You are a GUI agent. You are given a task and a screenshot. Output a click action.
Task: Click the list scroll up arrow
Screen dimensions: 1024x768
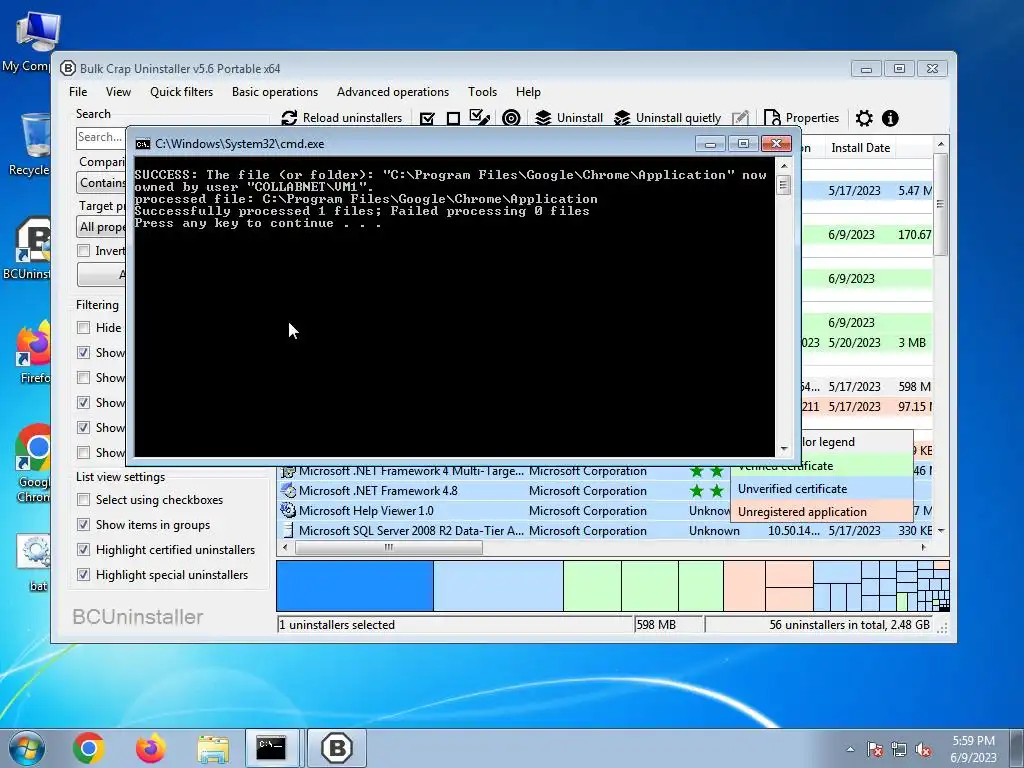click(x=940, y=144)
